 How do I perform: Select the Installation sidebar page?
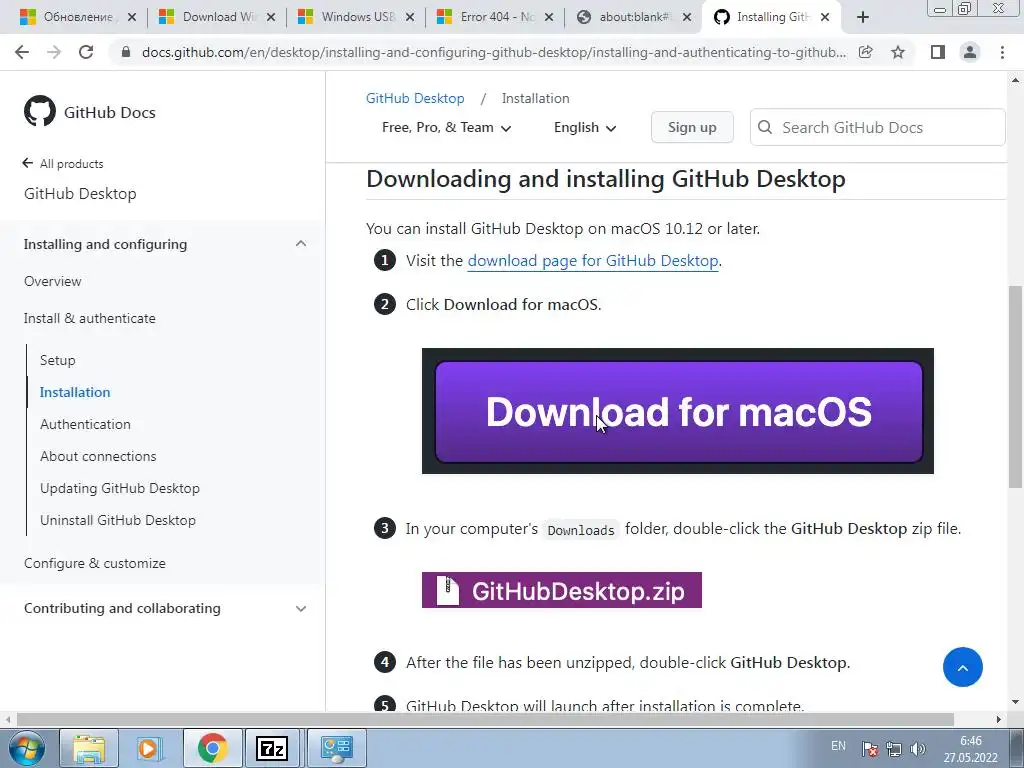(x=75, y=392)
